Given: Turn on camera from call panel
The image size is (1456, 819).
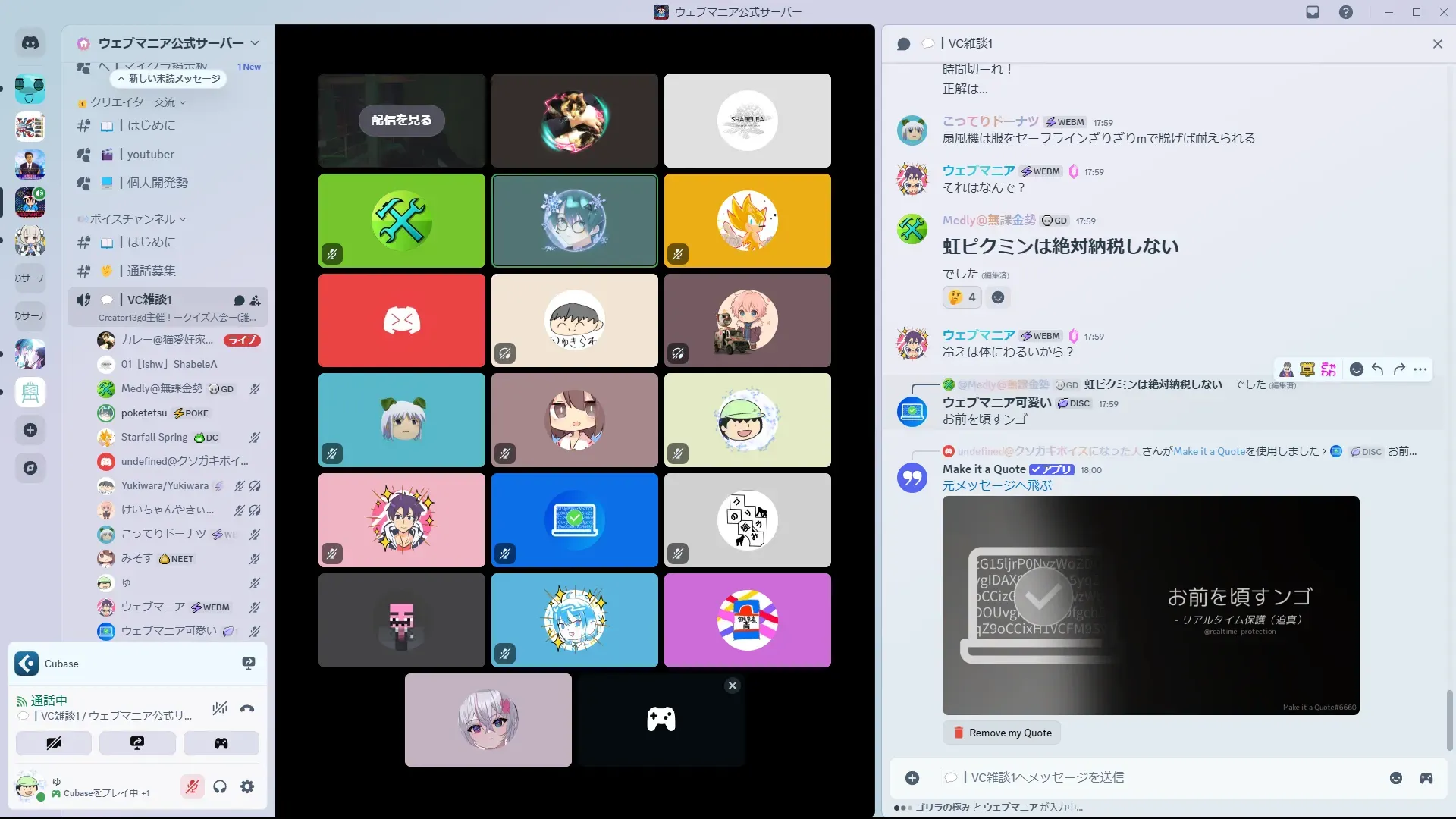Looking at the screenshot, I should [x=54, y=743].
